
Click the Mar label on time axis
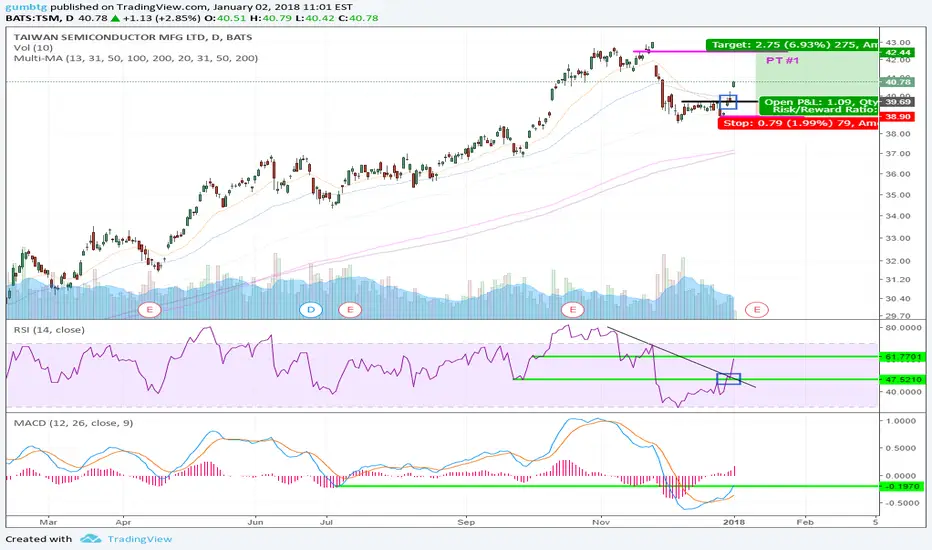pyautogui.click(x=48, y=522)
